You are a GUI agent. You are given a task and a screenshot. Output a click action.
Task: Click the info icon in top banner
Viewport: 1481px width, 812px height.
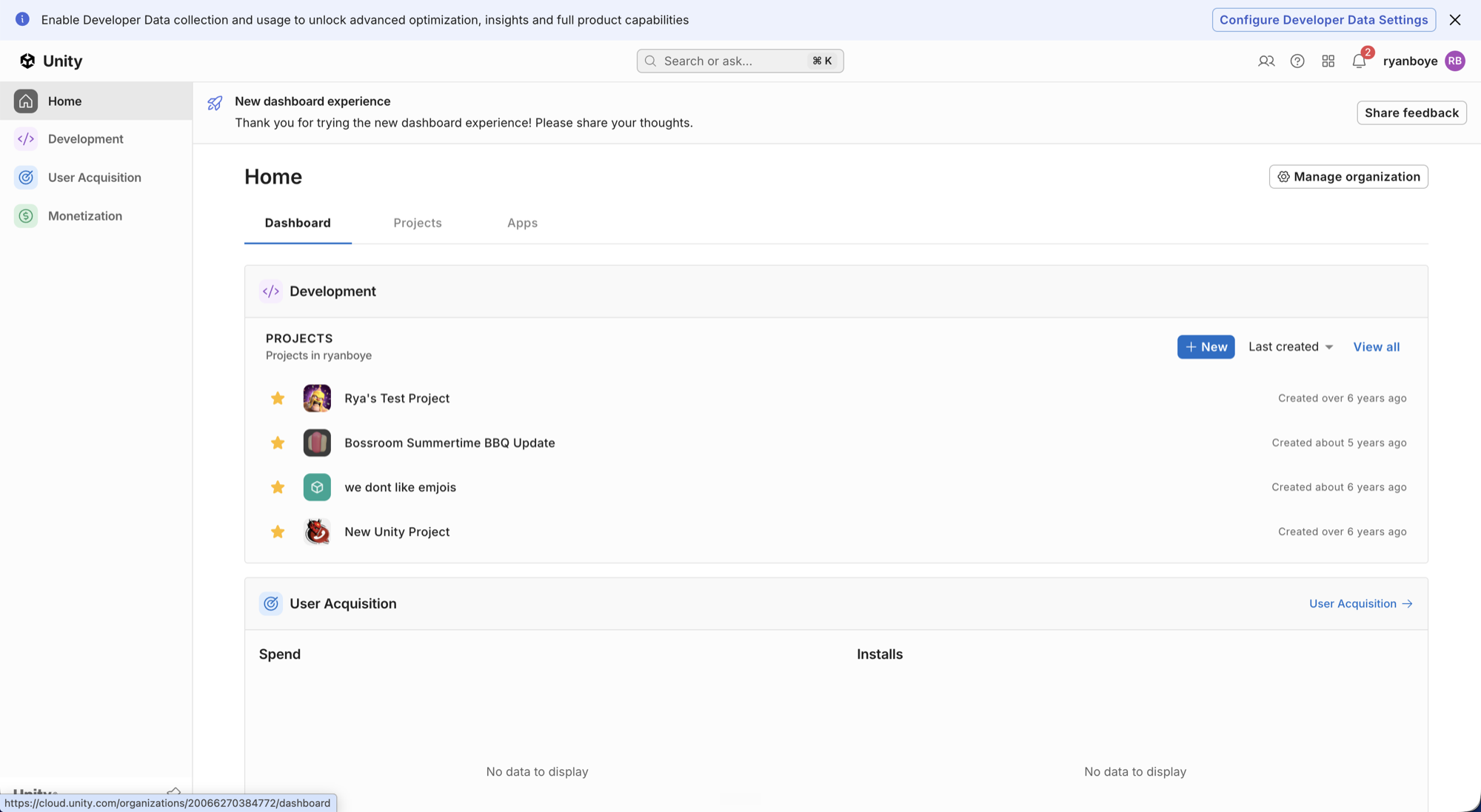(x=22, y=19)
